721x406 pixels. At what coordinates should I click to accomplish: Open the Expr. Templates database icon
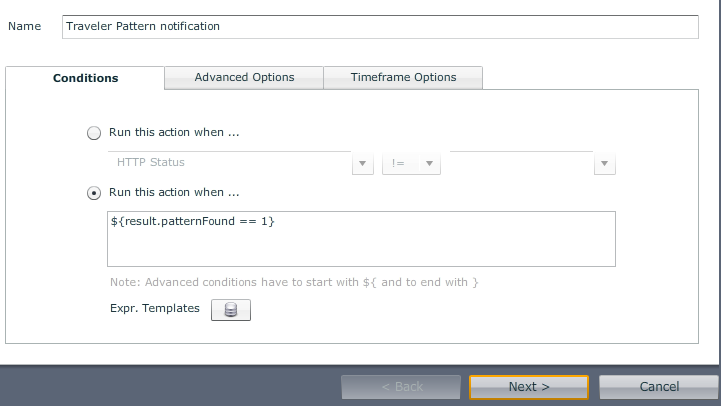click(x=231, y=310)
